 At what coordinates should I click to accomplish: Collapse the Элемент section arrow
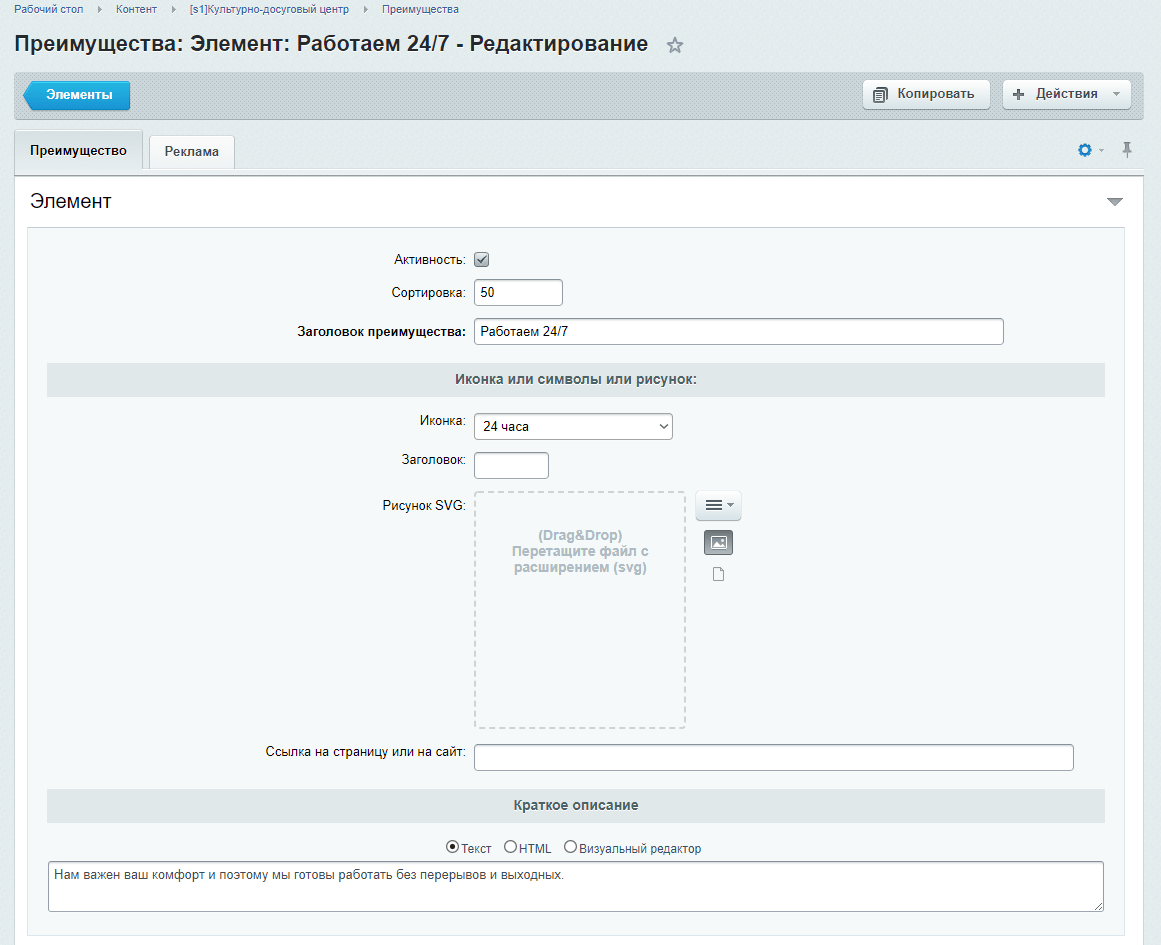[1114, 201]
